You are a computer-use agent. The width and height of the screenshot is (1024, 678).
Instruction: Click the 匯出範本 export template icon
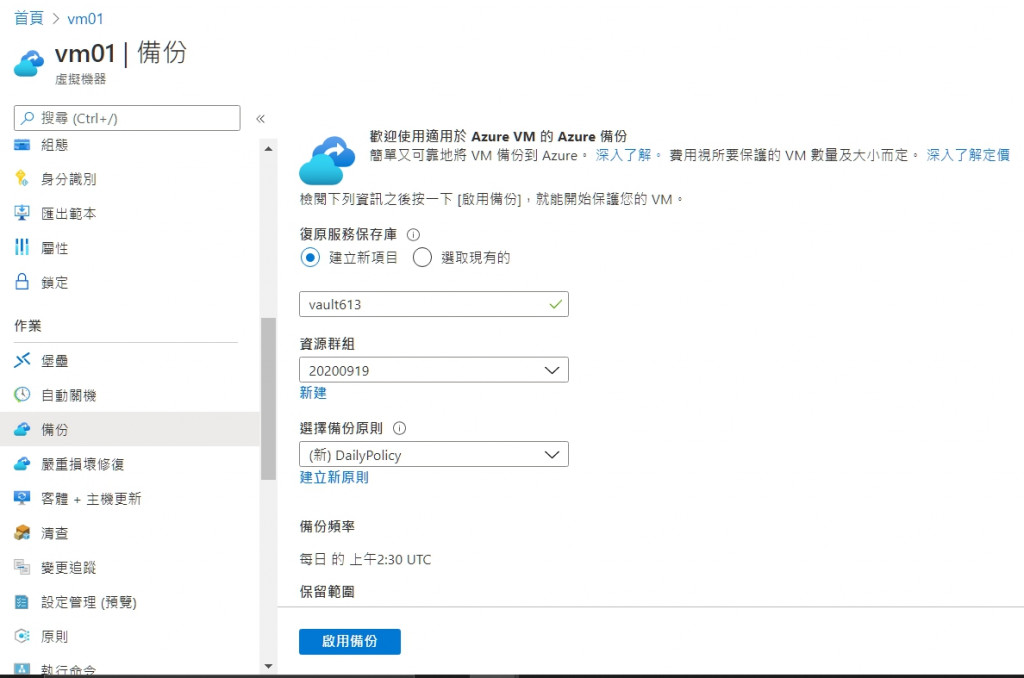[x=22, y=213]
